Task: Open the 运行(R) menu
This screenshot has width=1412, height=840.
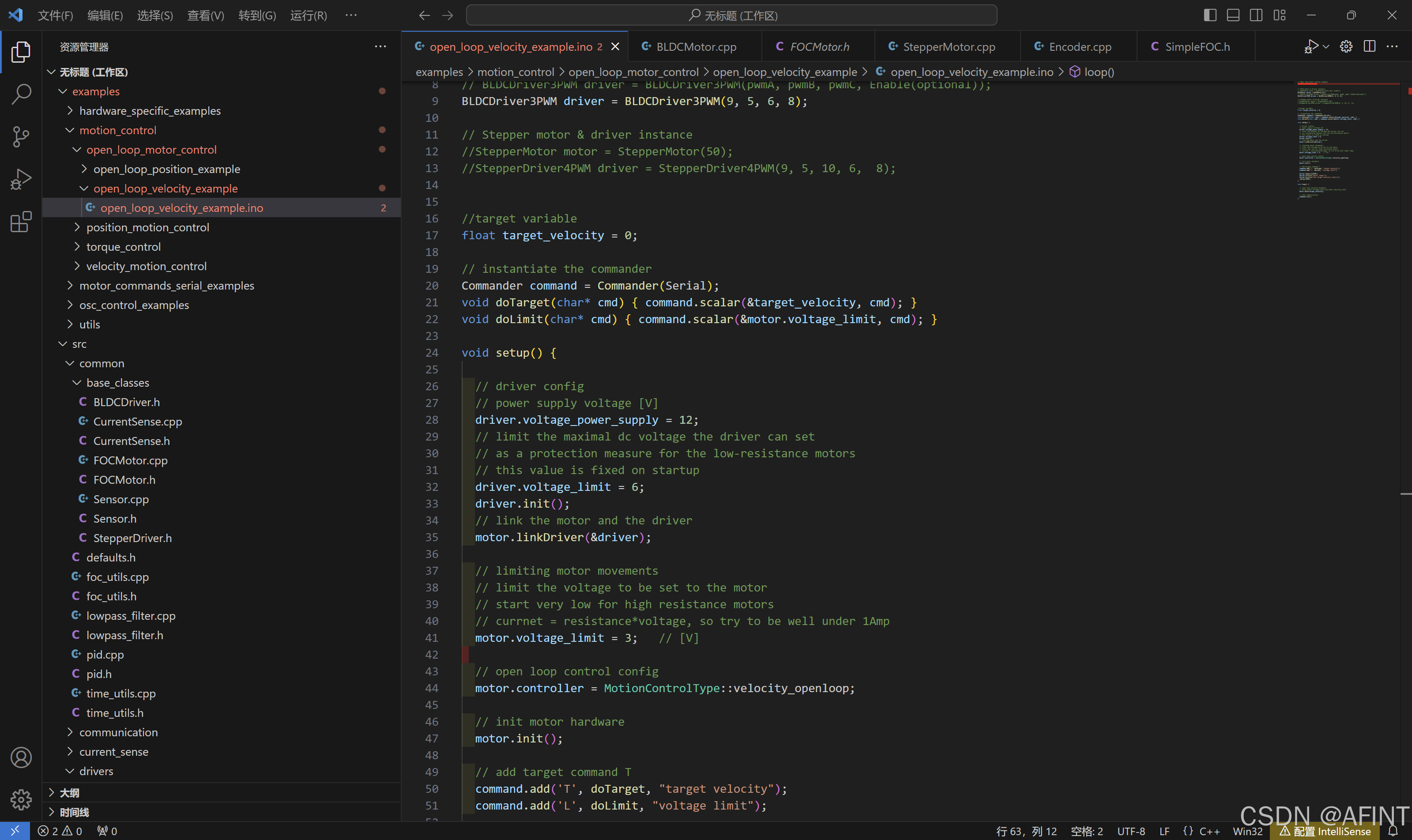Action: tap(309, 15)
